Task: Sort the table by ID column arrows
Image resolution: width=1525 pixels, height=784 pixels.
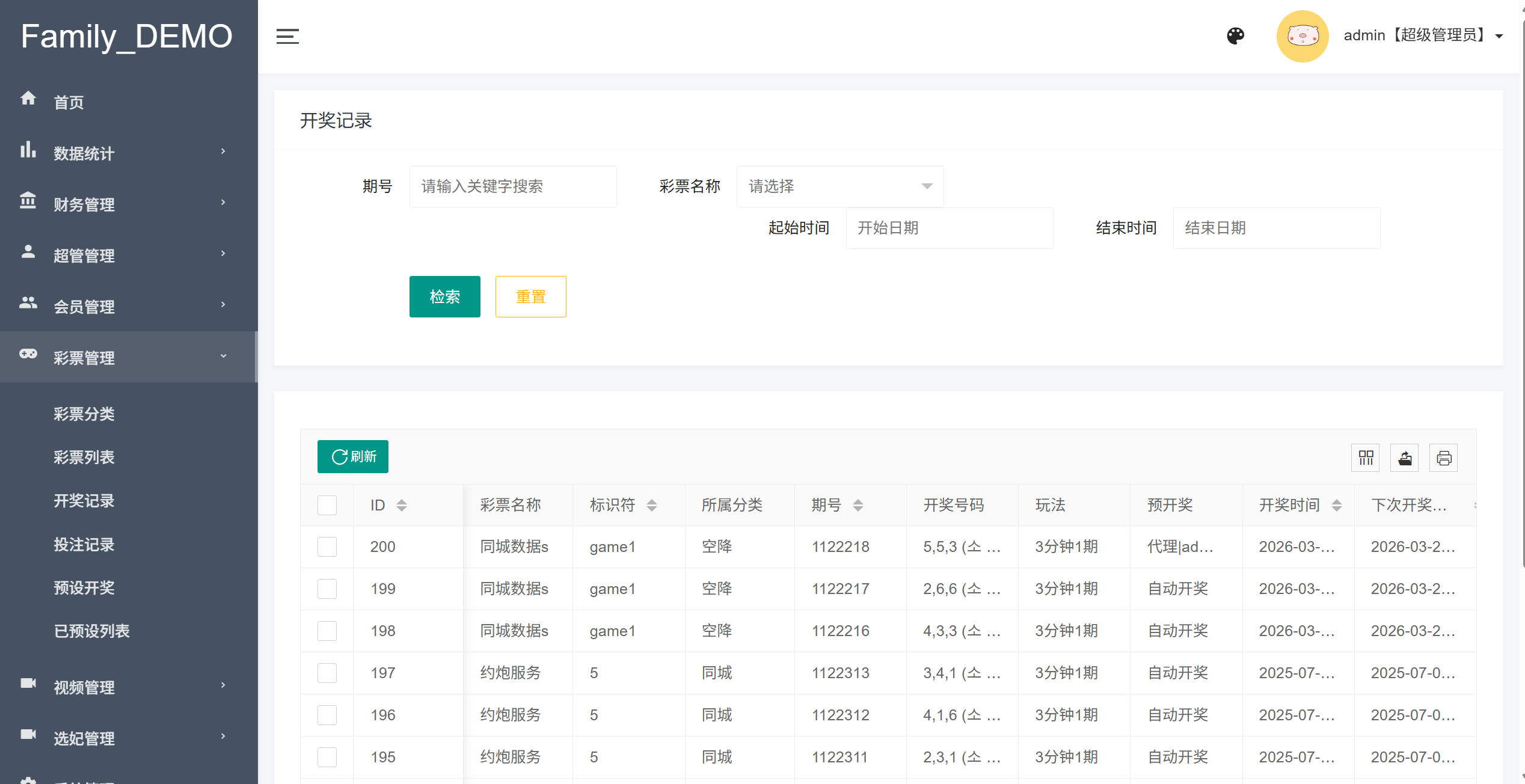Action: click(402, 505)
